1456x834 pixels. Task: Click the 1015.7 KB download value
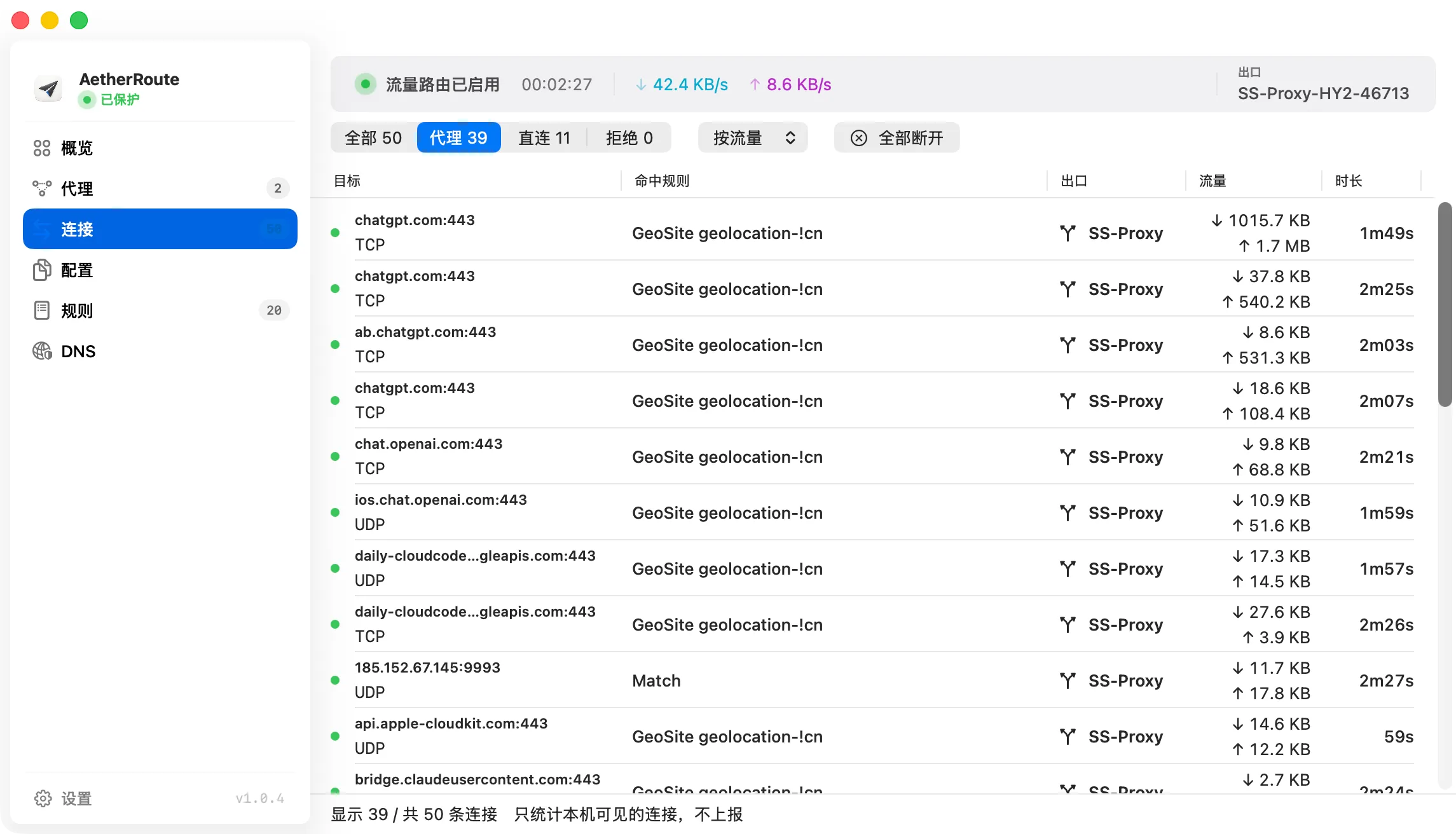point(1261,221)
